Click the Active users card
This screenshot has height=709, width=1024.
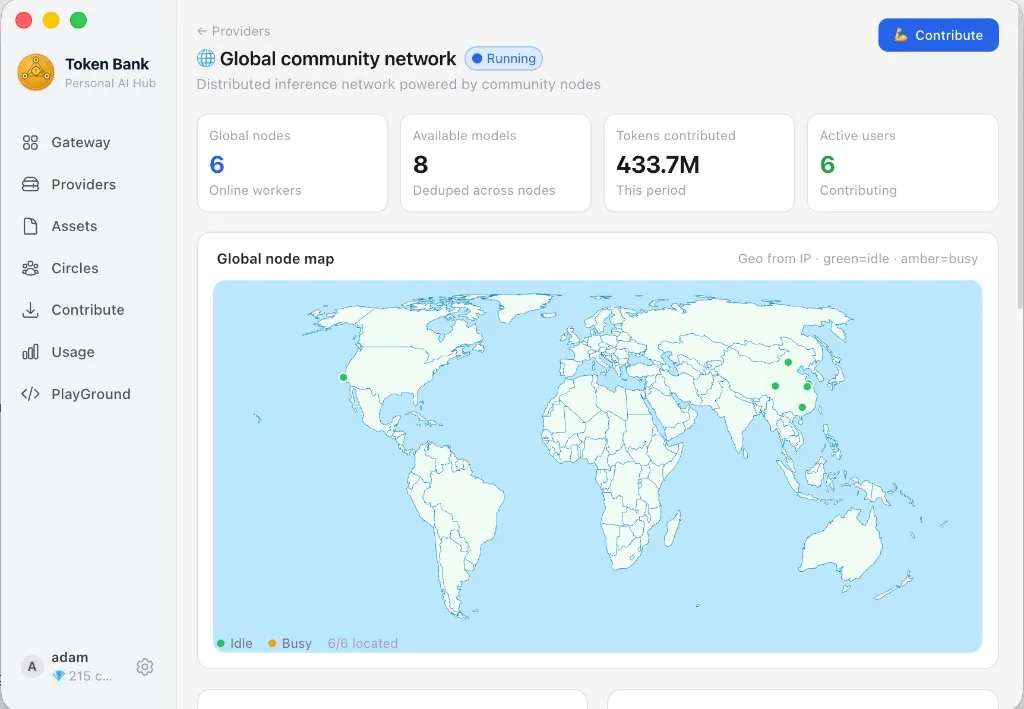click(903, 163)
